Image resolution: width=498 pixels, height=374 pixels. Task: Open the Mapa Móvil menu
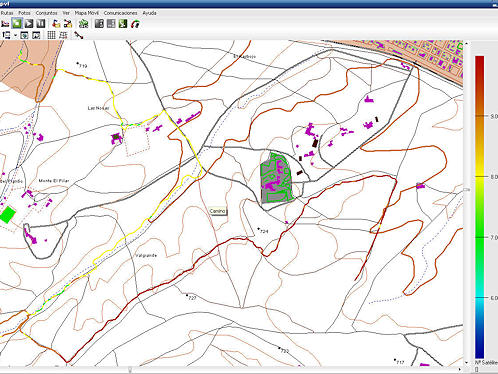87,13
